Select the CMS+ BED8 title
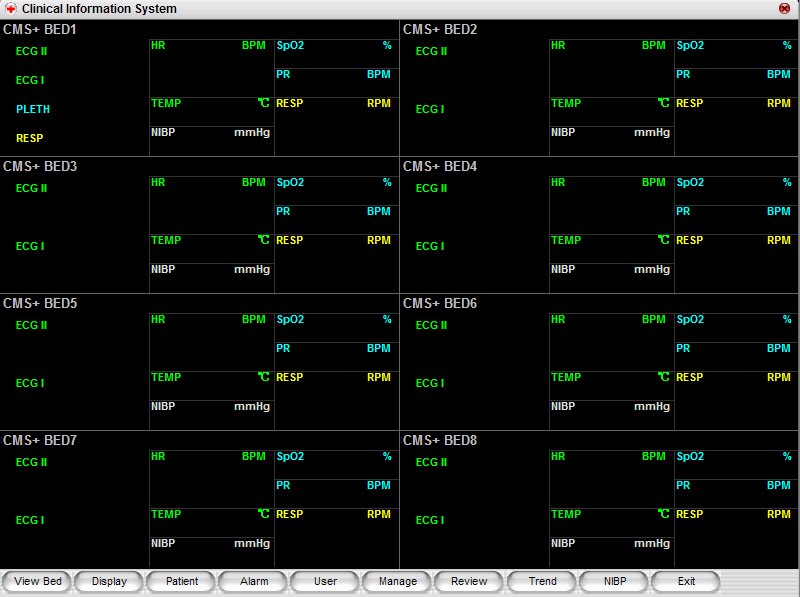 click(x=440, y=440)
